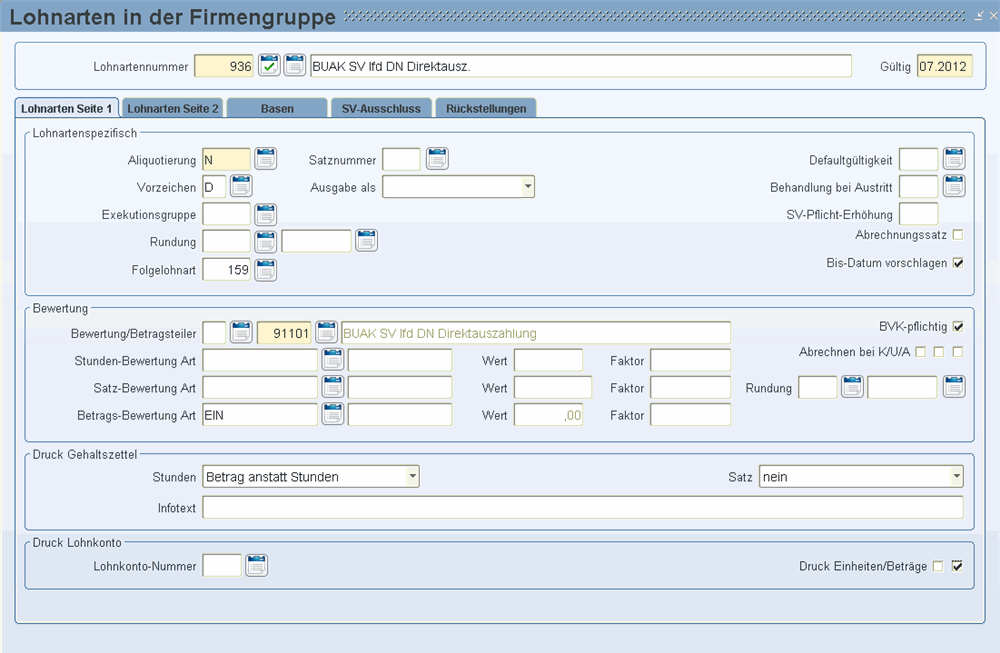Check middle Abrechnen bei K/U/A checkbox
Viewport: 1000px width, 653px height.
(939, 352)
